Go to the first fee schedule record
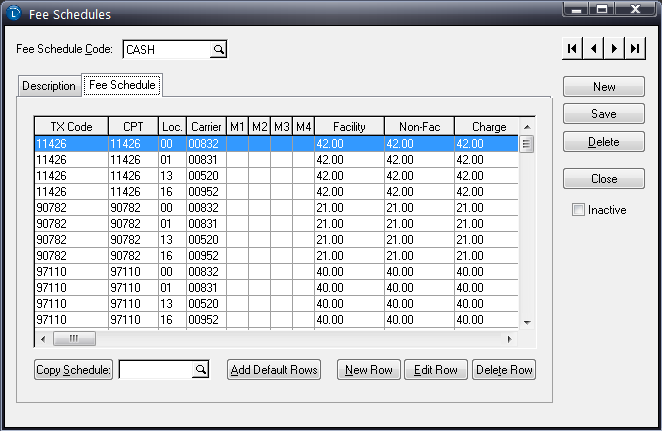 (572, 49)
